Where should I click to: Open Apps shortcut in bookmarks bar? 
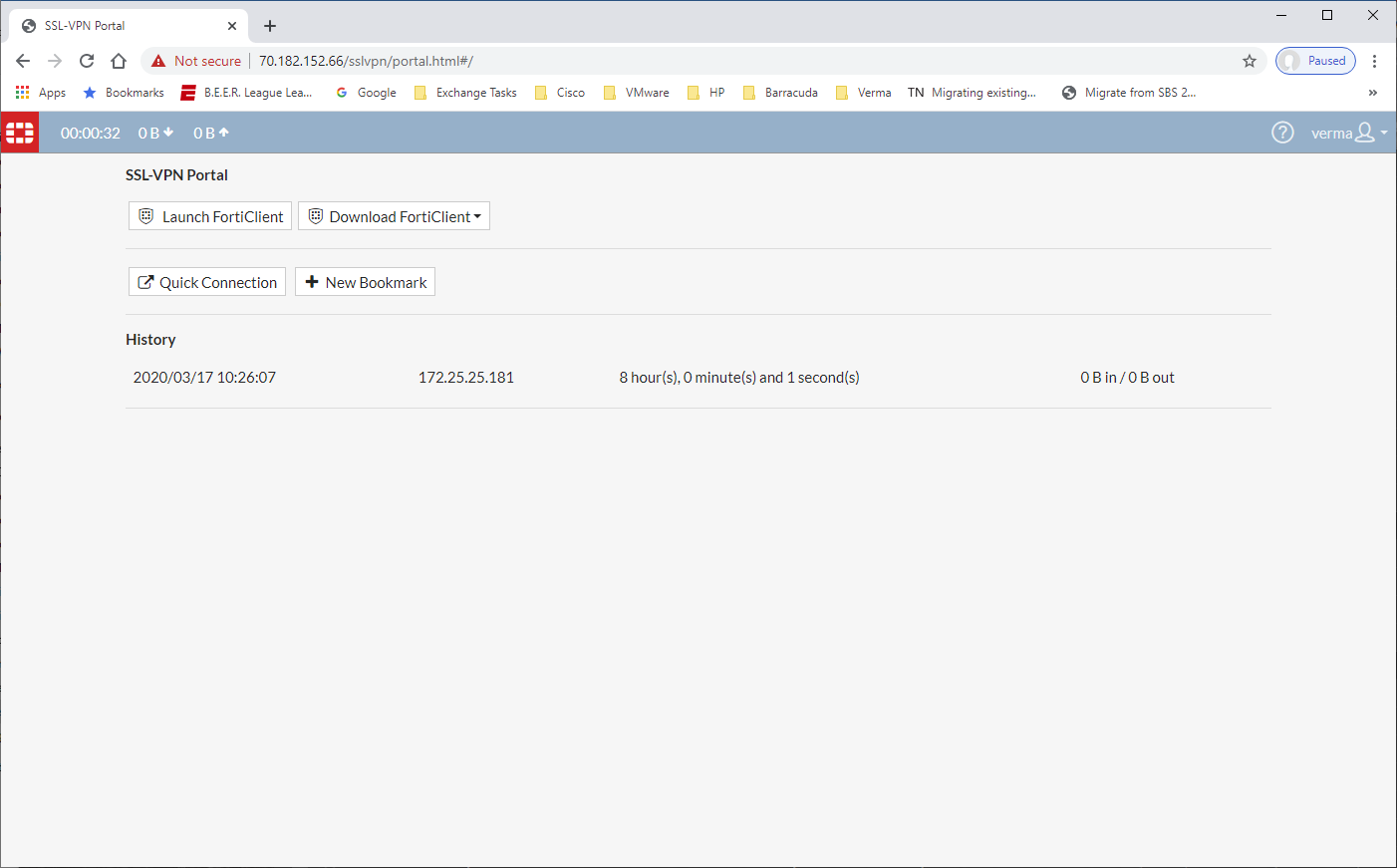[x=41, y=93]
